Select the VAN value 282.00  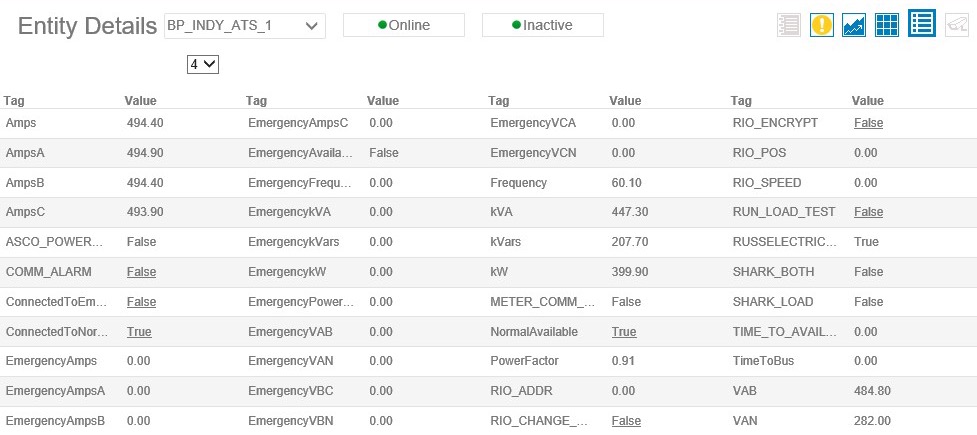pos(872,421)
